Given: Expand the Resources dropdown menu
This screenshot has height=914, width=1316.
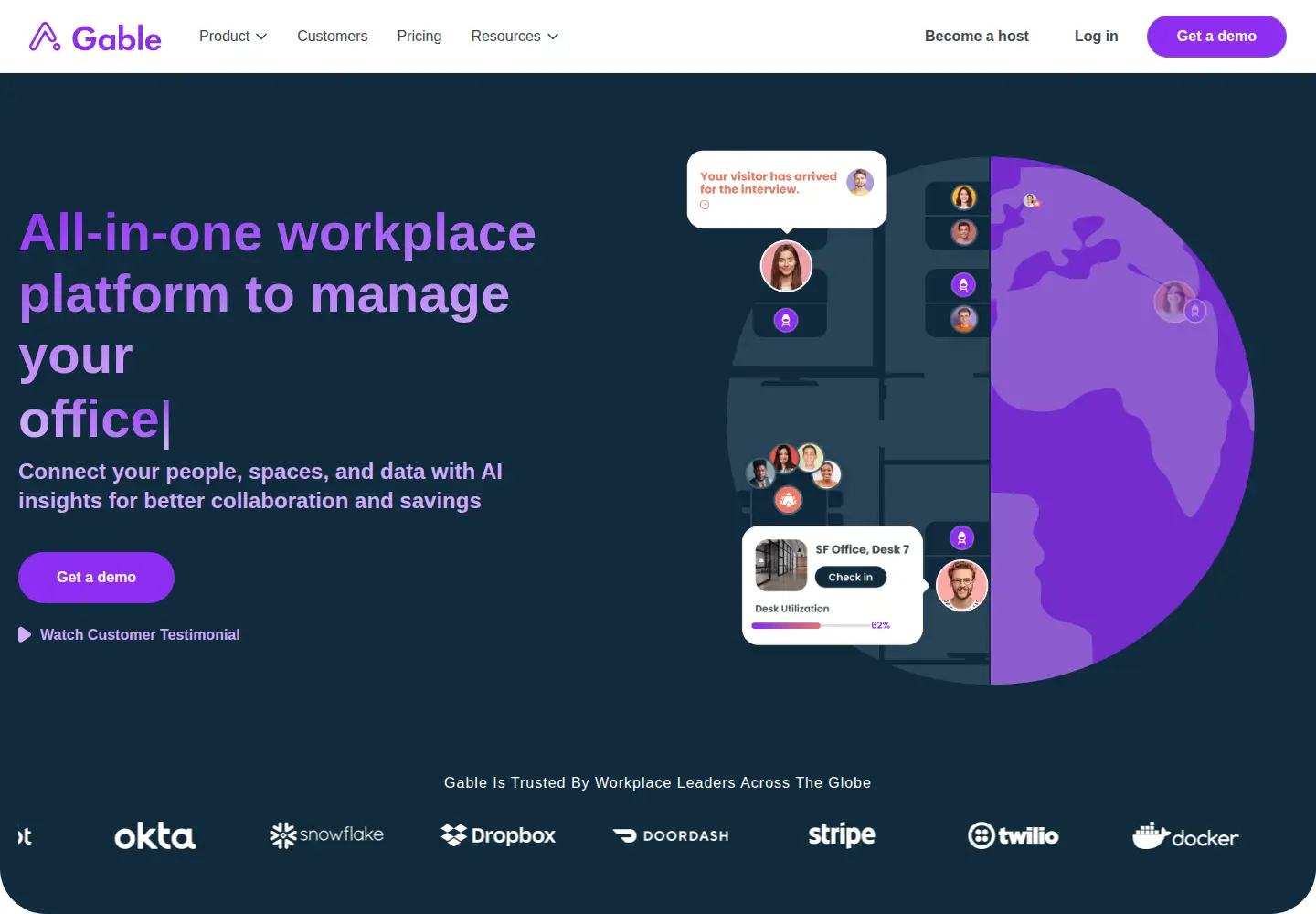Looking at the screenshot, I should click(515, 37).
